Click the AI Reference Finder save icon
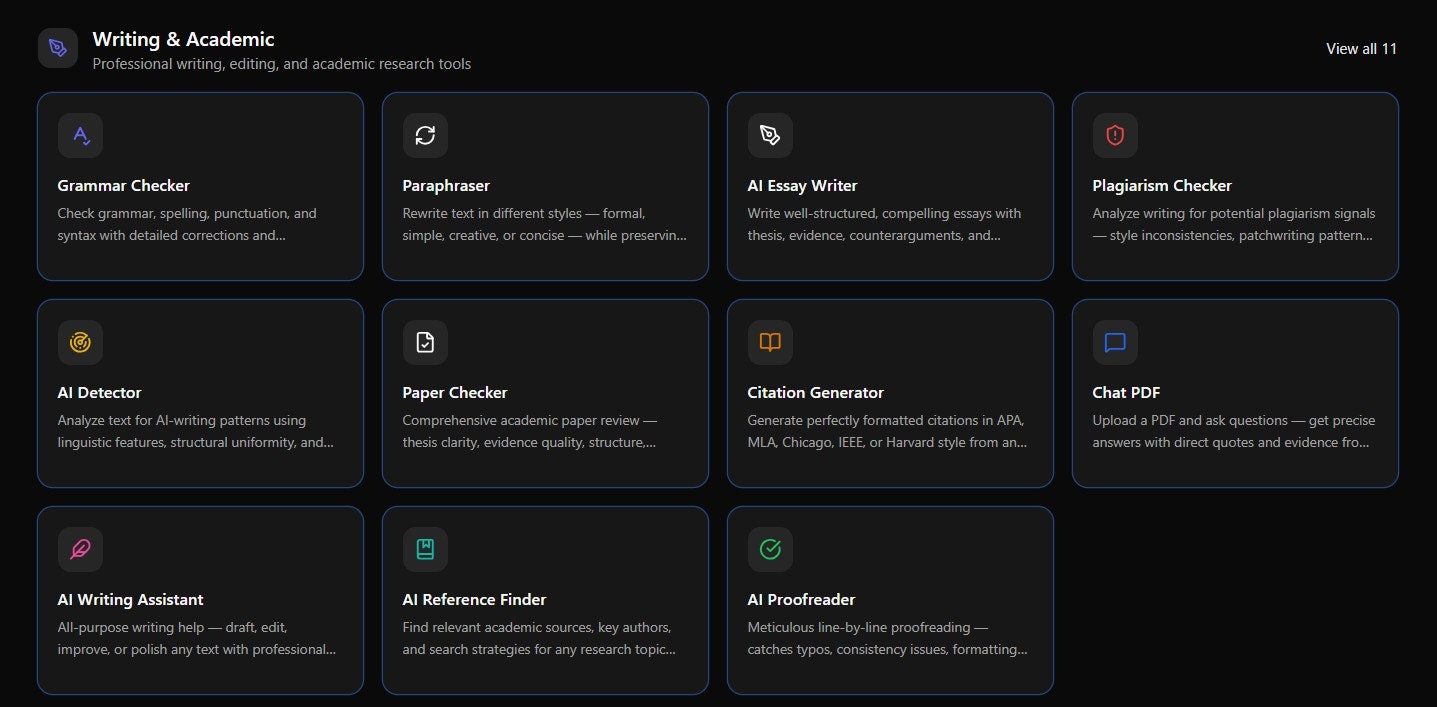Viewport: 1437px width, 707px height. (x=425, y=549)
